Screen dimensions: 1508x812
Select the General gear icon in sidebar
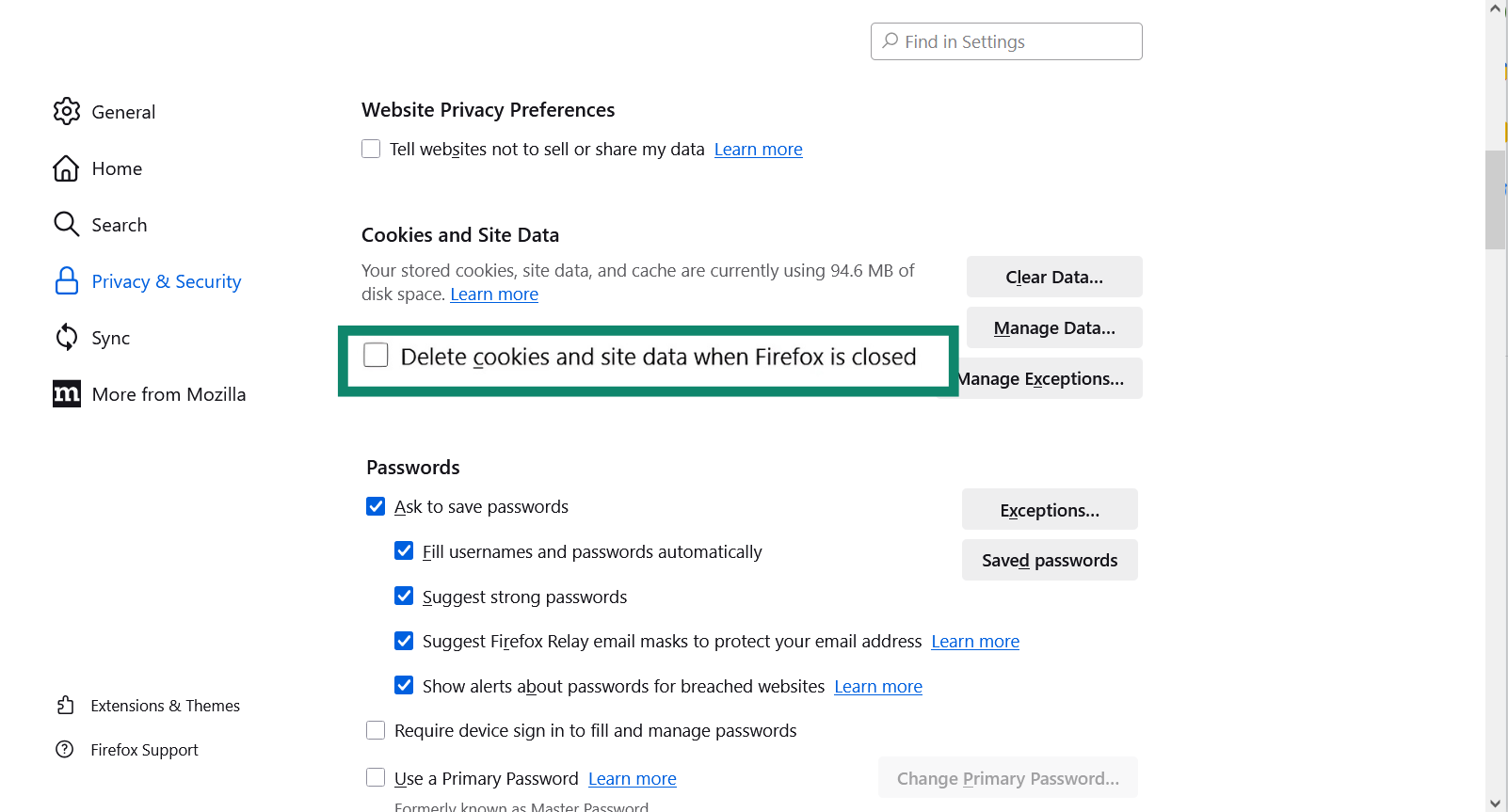click(67, 111)
